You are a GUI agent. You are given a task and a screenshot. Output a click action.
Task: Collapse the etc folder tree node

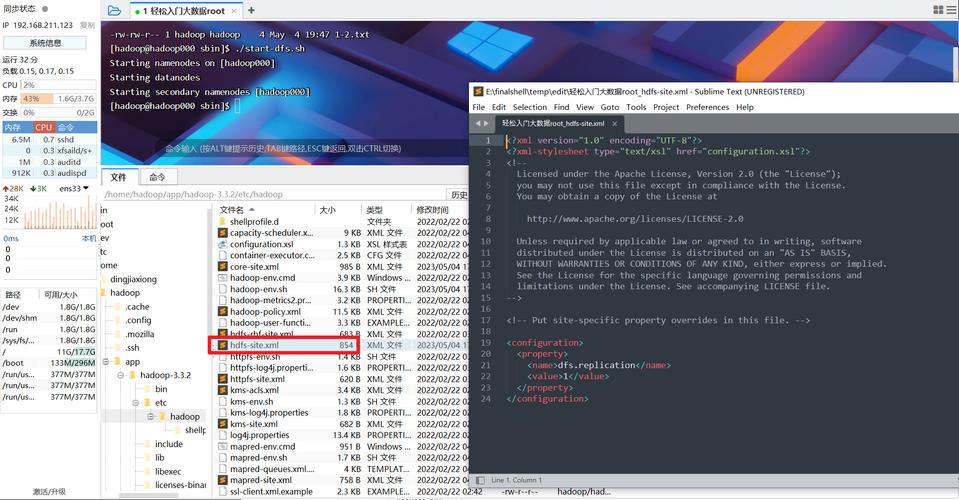point(136,402)
